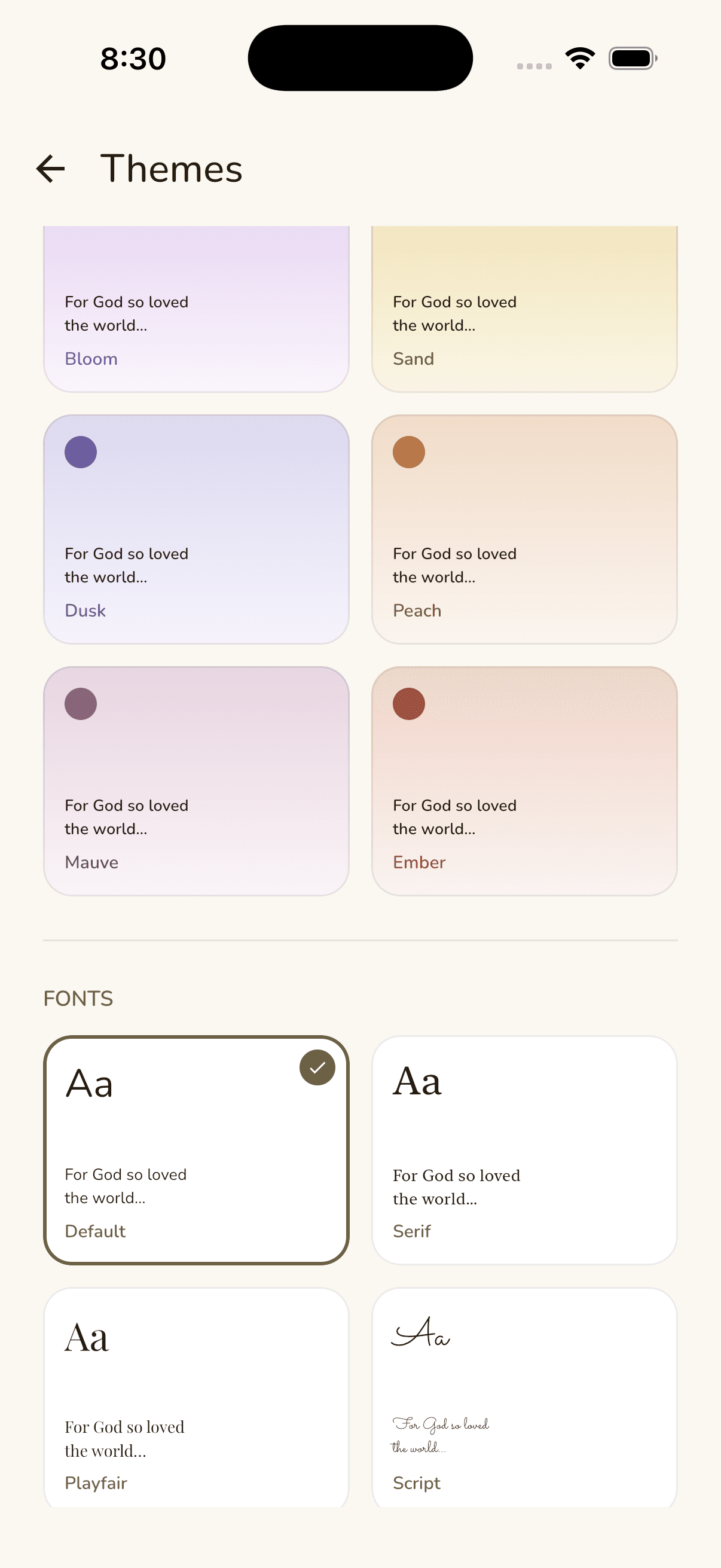Click the rust color dot on Ember card
The width and height of the screenshot is (721, 1568).
tap(409, 703)
